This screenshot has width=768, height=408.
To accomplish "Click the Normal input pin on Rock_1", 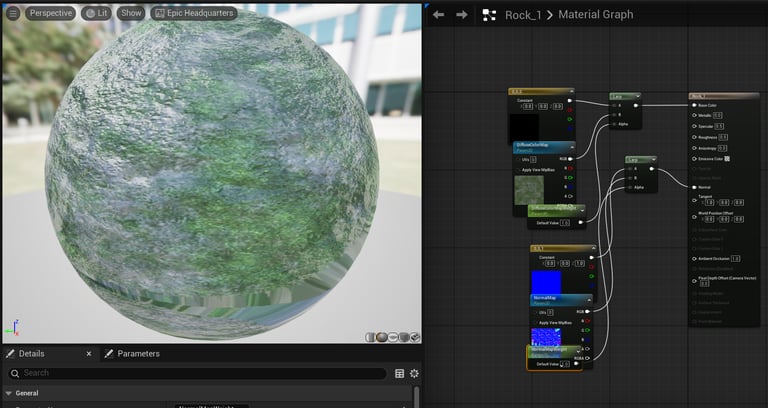I will click(x=694, y=187).
